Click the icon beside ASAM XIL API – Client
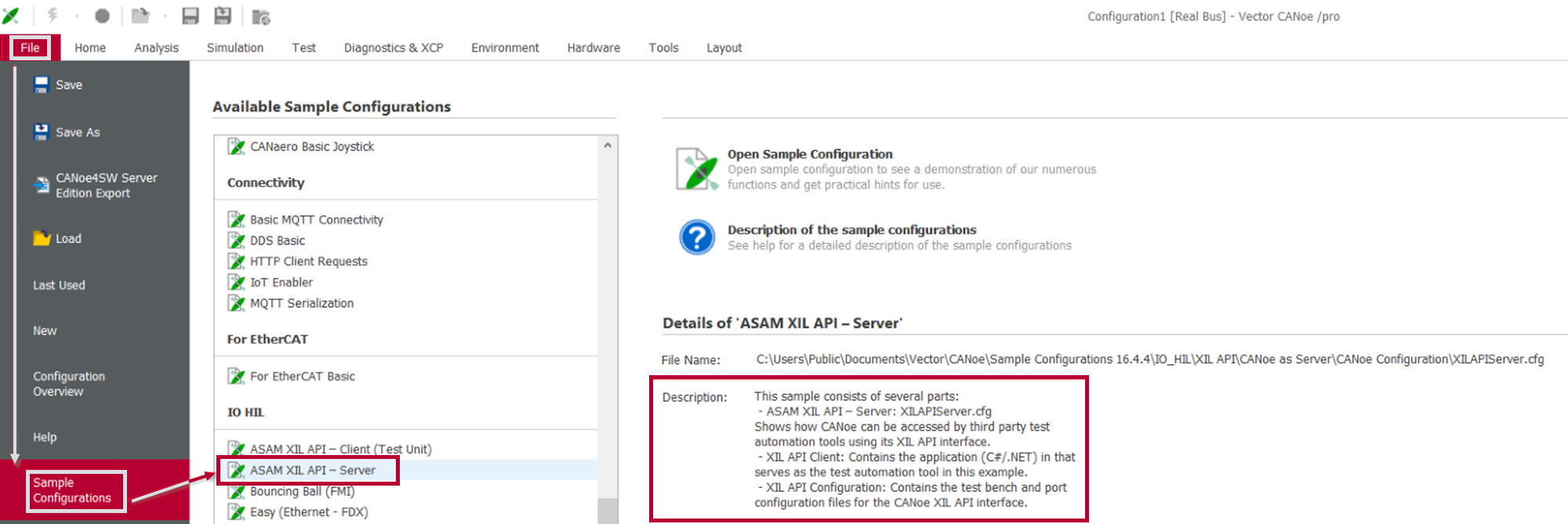 point(237,449)
